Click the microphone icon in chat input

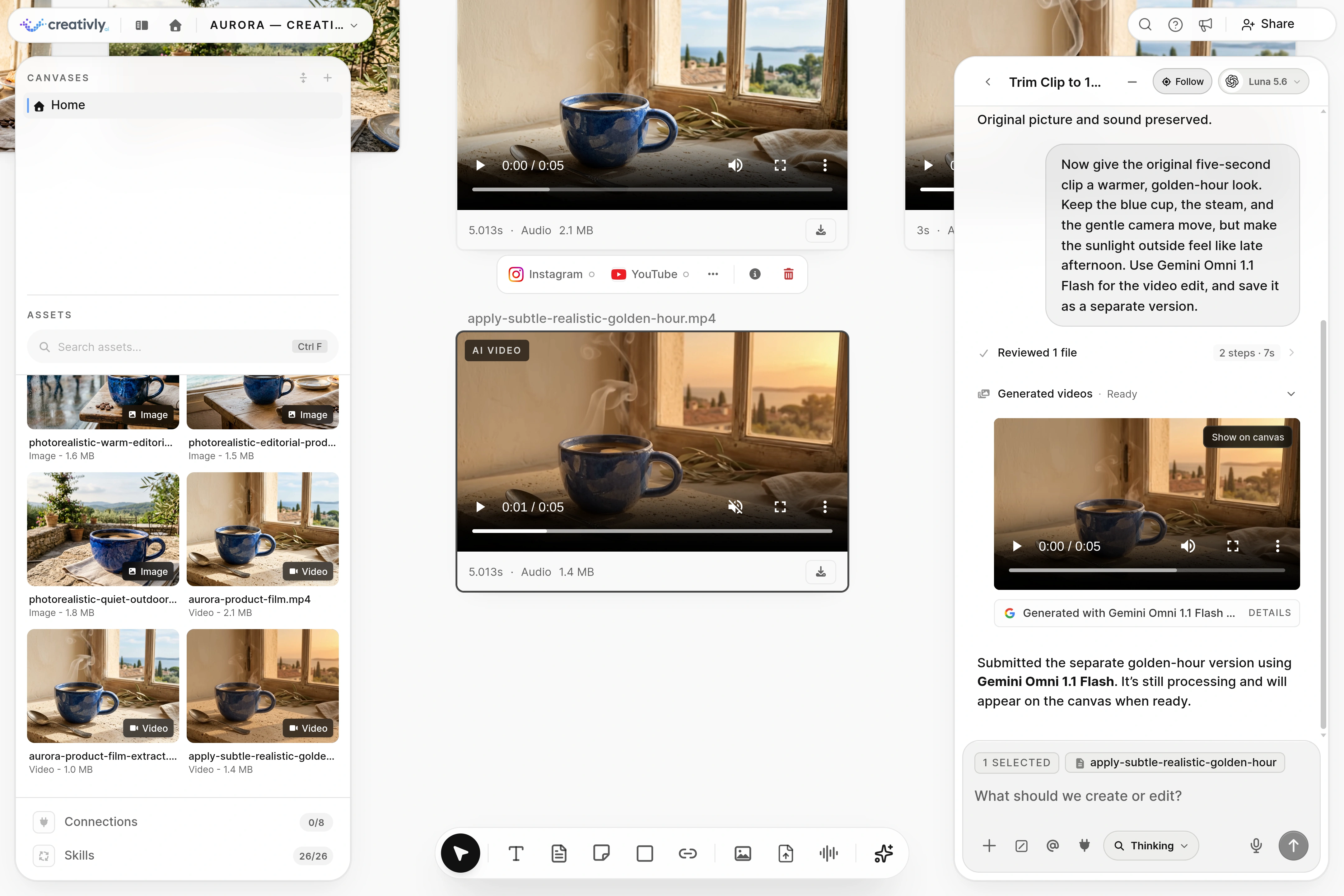(x=1256, y=846)
